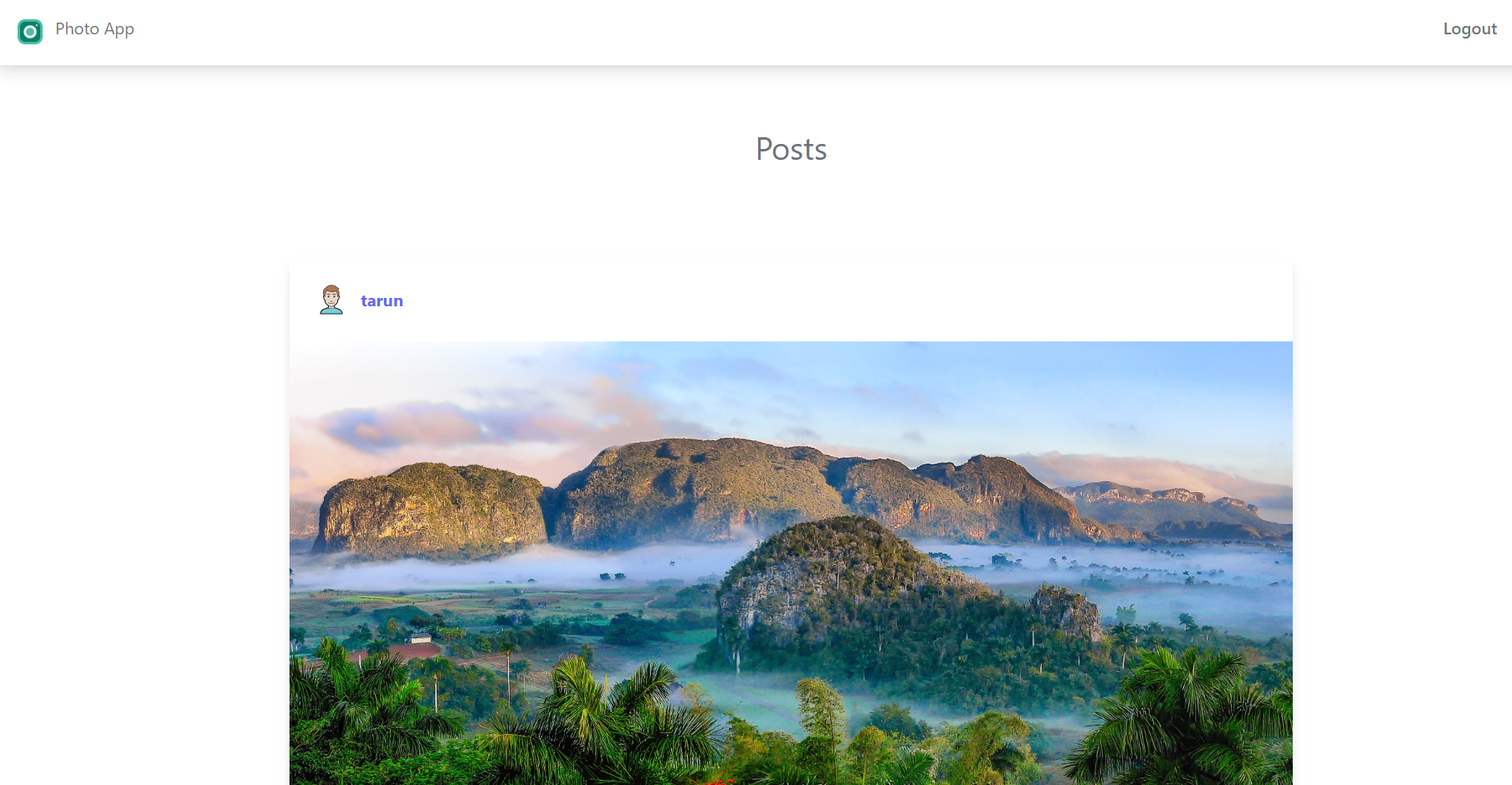Screen dimensions: 1512x785
Task: Open the Photo App home text link
Action: [x=95, y=29]
